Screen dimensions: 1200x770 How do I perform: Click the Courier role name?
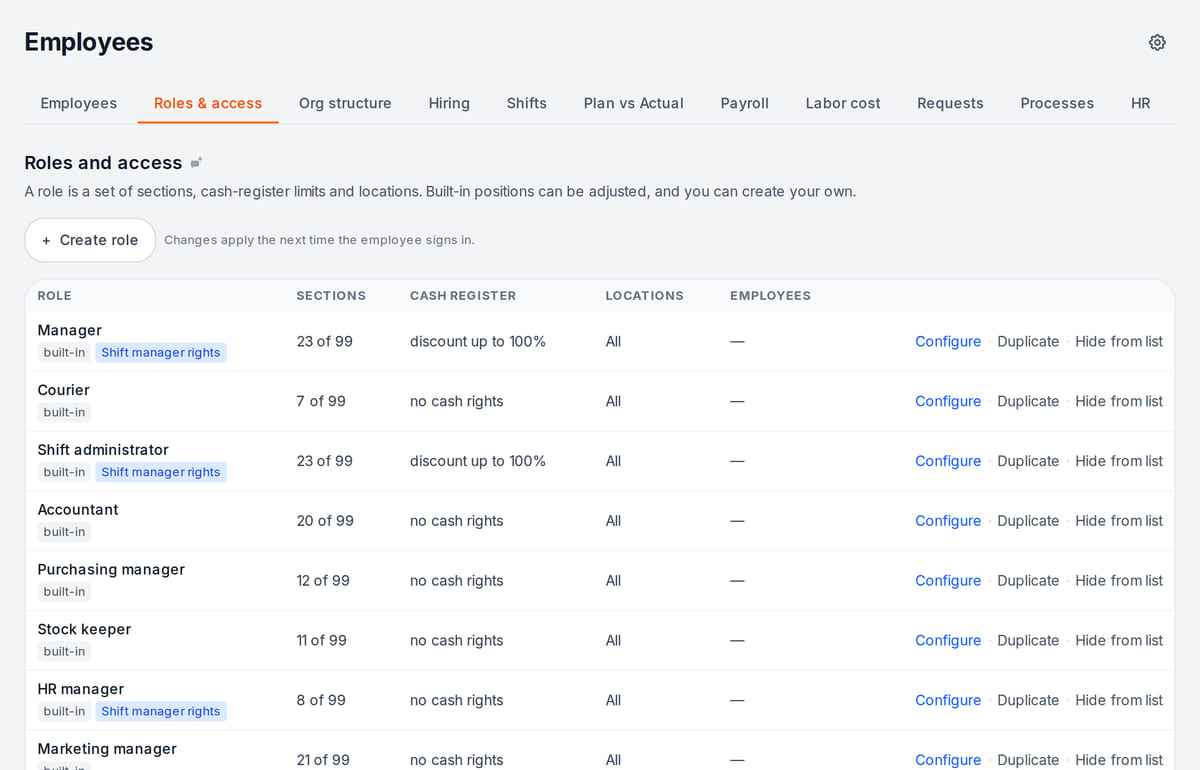pos(63,390)
